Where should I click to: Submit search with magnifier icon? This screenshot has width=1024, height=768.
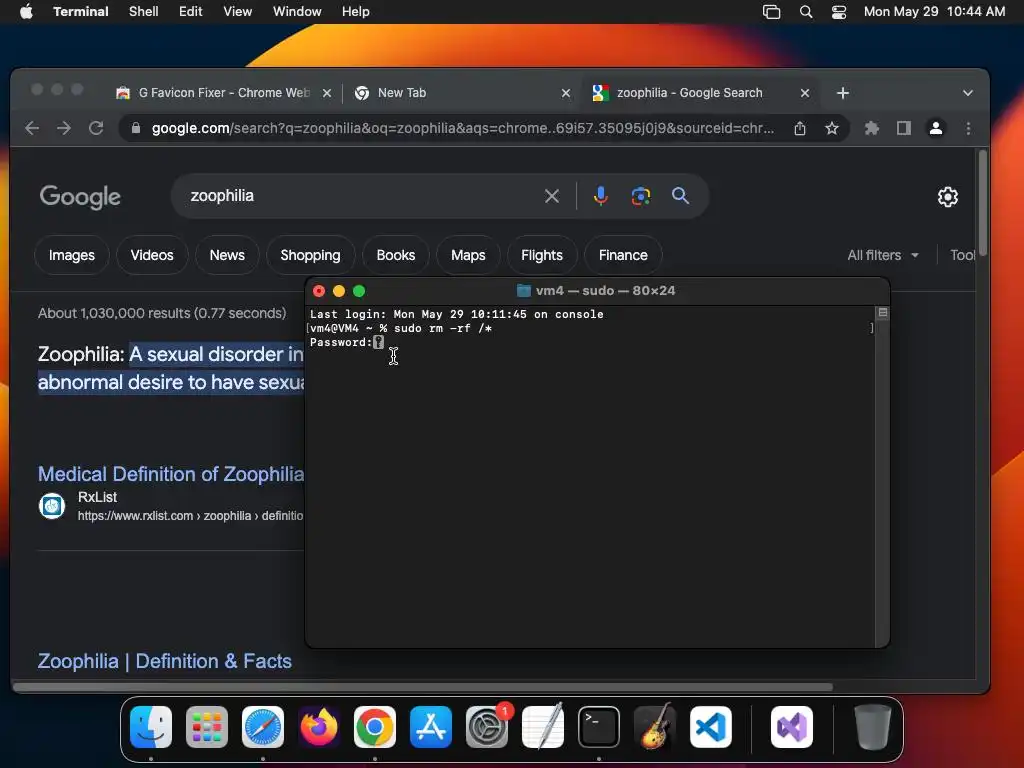tap(680, 196)
